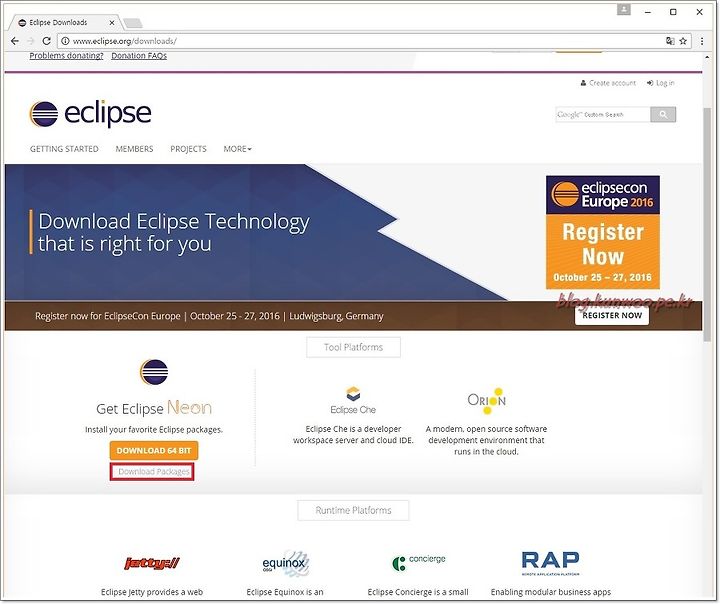Bookmark the page with the star icon
Image resolution: width=720 pixels, height=604 pixels.
point(683,41)
